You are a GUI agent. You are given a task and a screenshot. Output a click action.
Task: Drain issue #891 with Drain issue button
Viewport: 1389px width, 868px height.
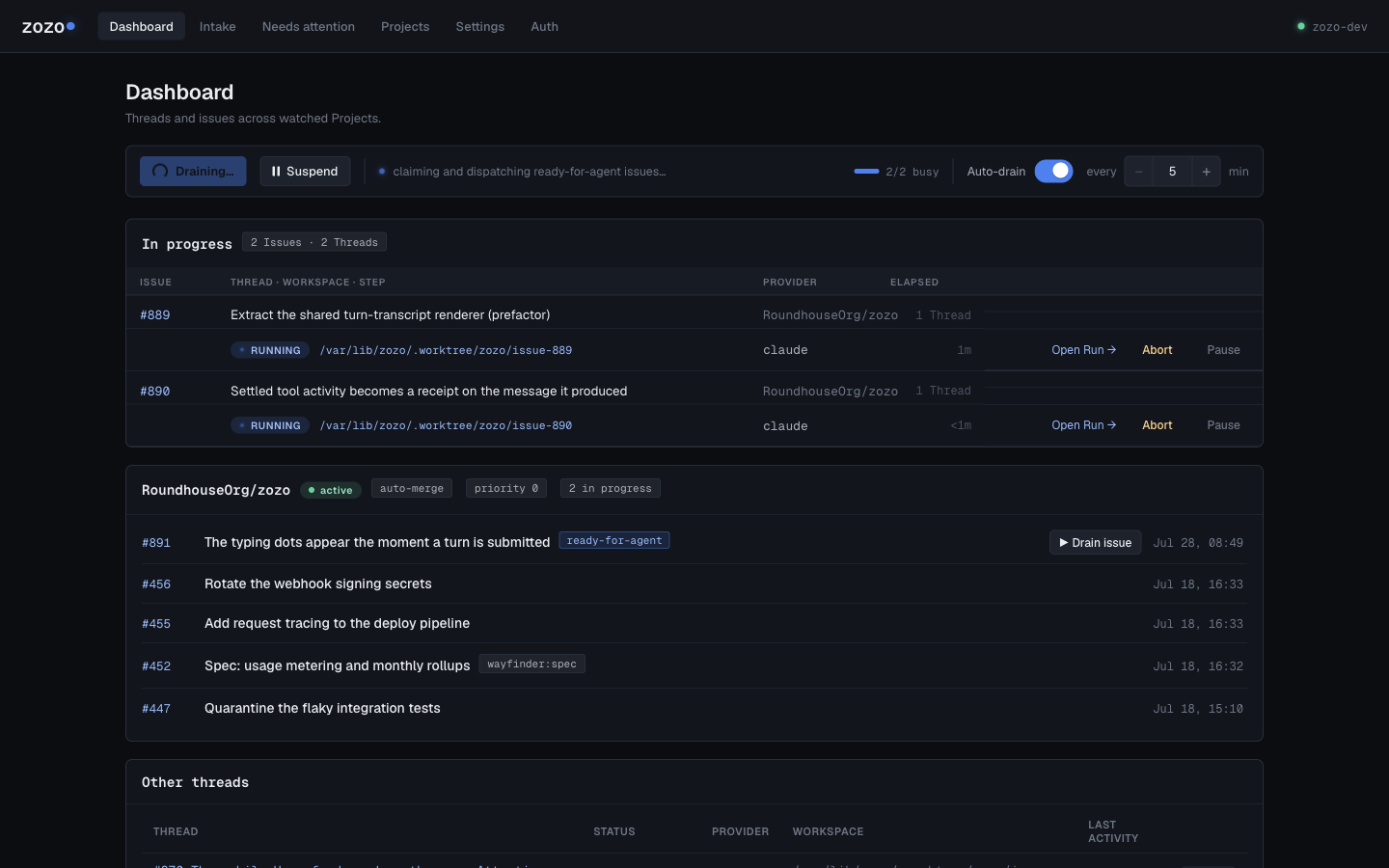point(1095,542)
